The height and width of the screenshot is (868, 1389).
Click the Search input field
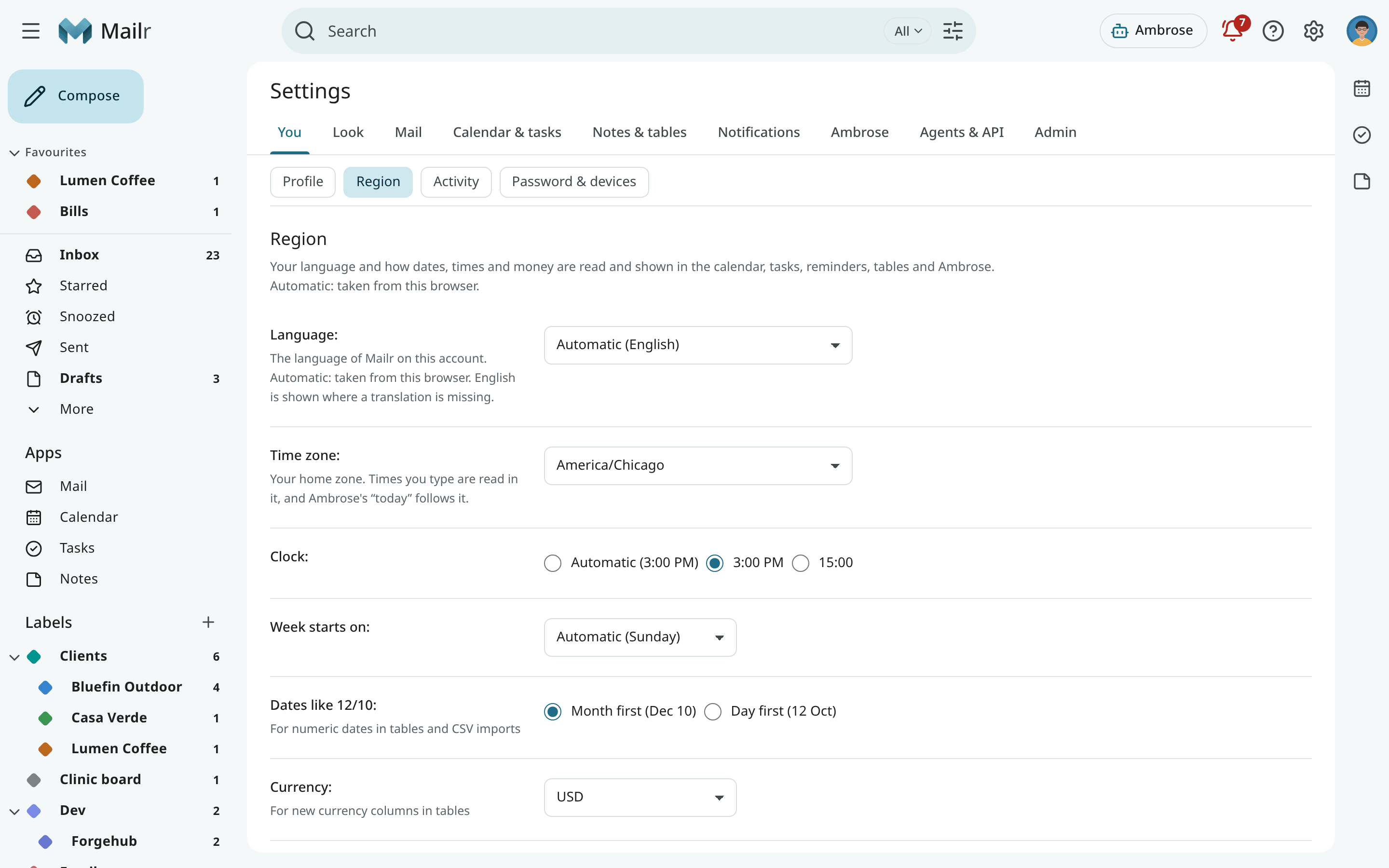(x=597, y=31)
